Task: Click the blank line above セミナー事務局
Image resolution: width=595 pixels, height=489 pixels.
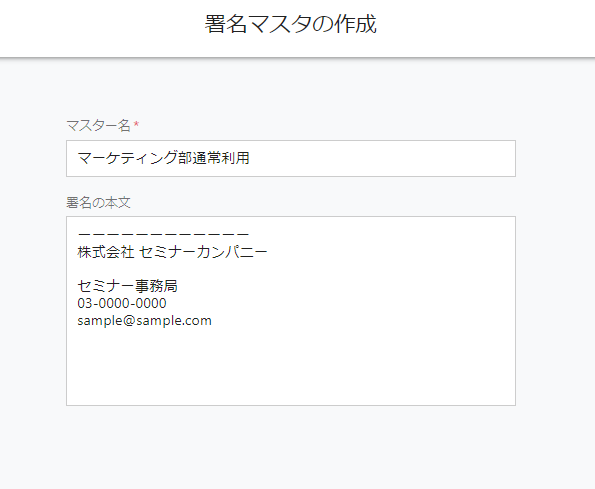Action: click(x=291, y=269)
